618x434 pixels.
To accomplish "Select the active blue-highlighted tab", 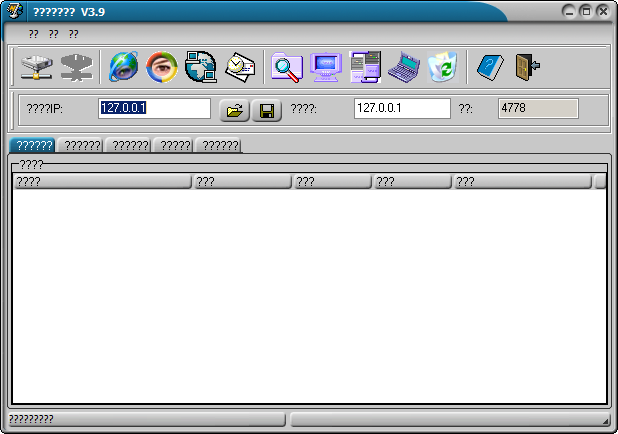I will 32,146.
